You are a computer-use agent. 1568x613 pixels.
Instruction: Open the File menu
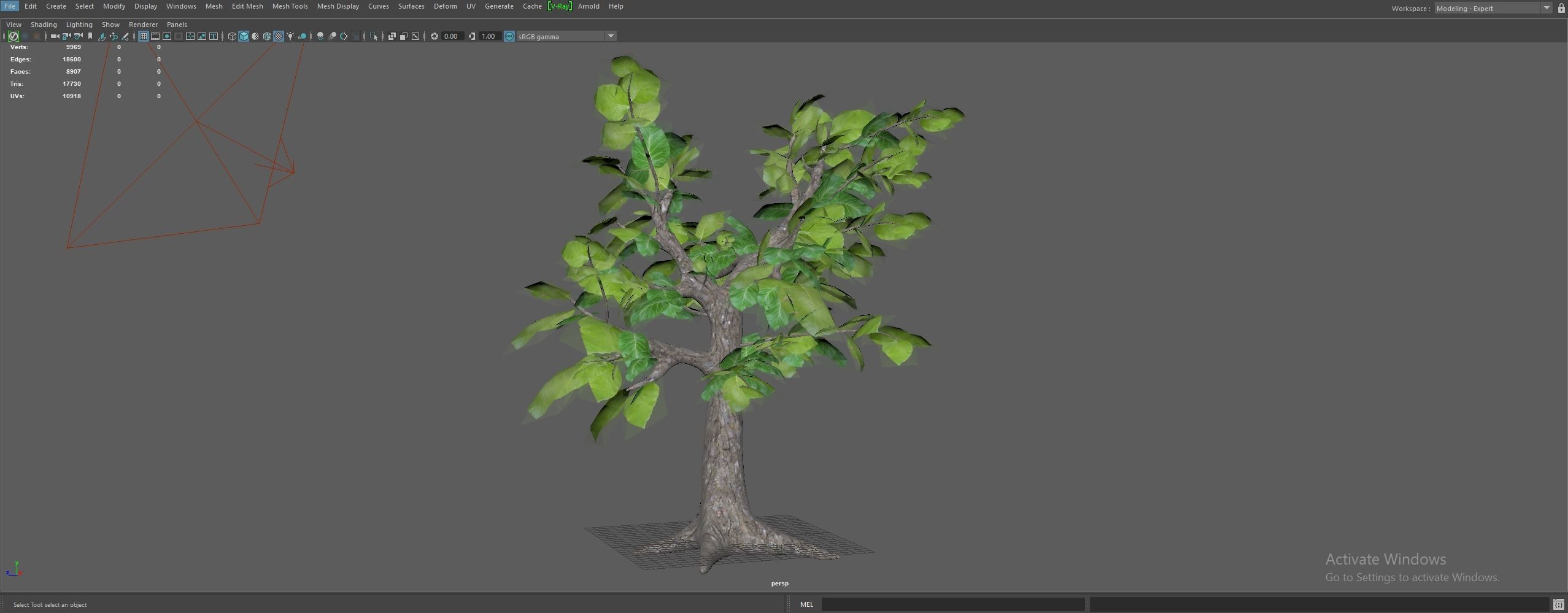[x=10, y=6]
